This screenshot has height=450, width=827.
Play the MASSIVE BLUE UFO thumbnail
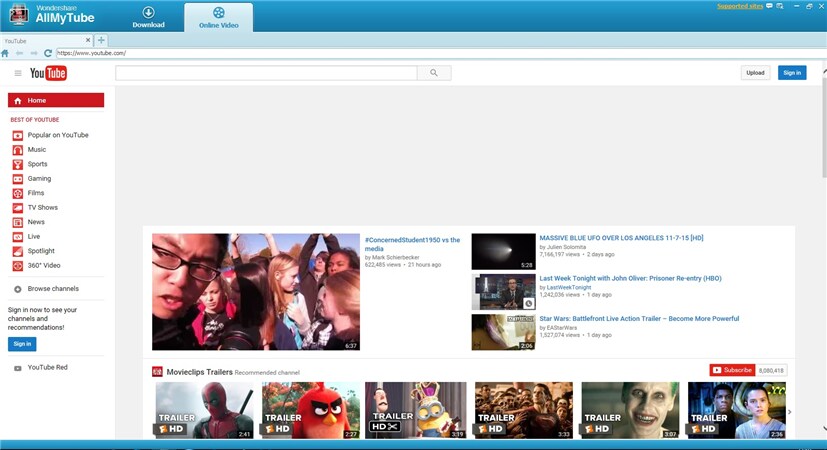(x=503, y=252)
